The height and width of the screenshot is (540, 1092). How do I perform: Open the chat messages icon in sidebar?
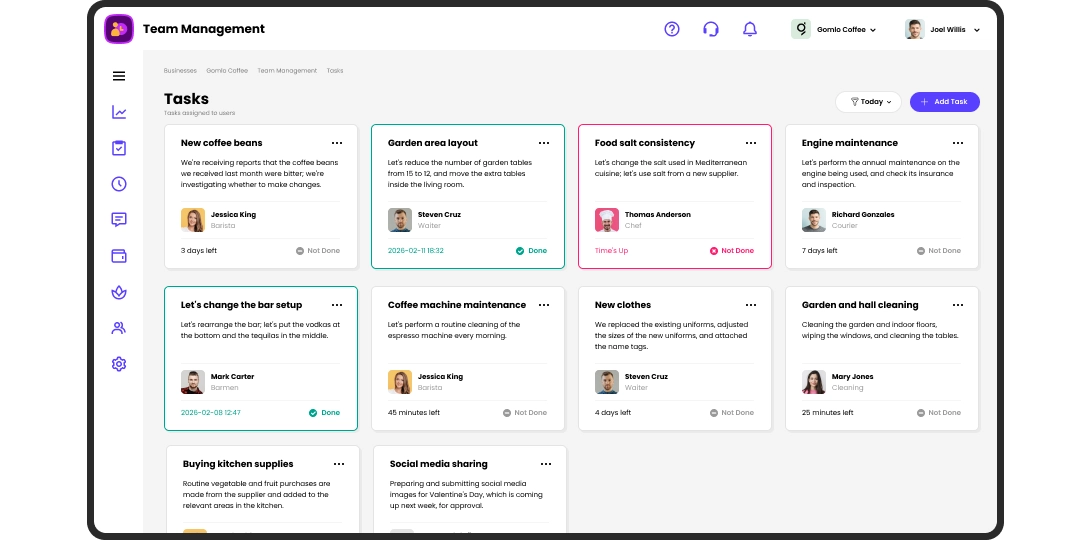[x=119, y=220]
